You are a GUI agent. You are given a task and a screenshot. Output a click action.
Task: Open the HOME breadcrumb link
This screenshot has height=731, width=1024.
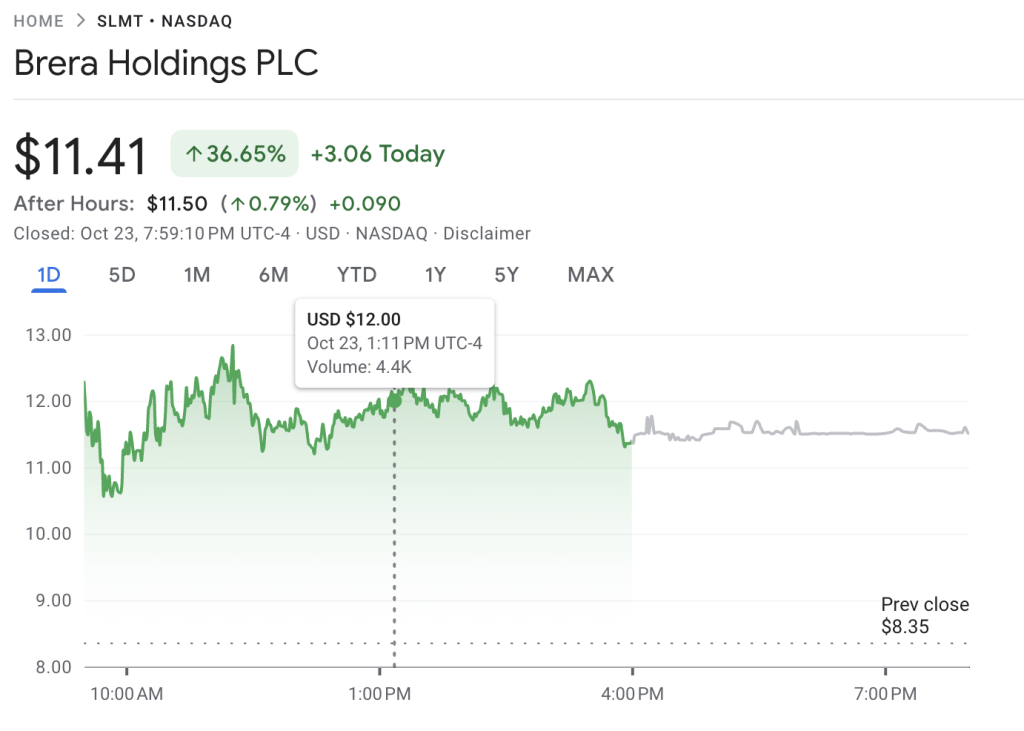point(38,20)
